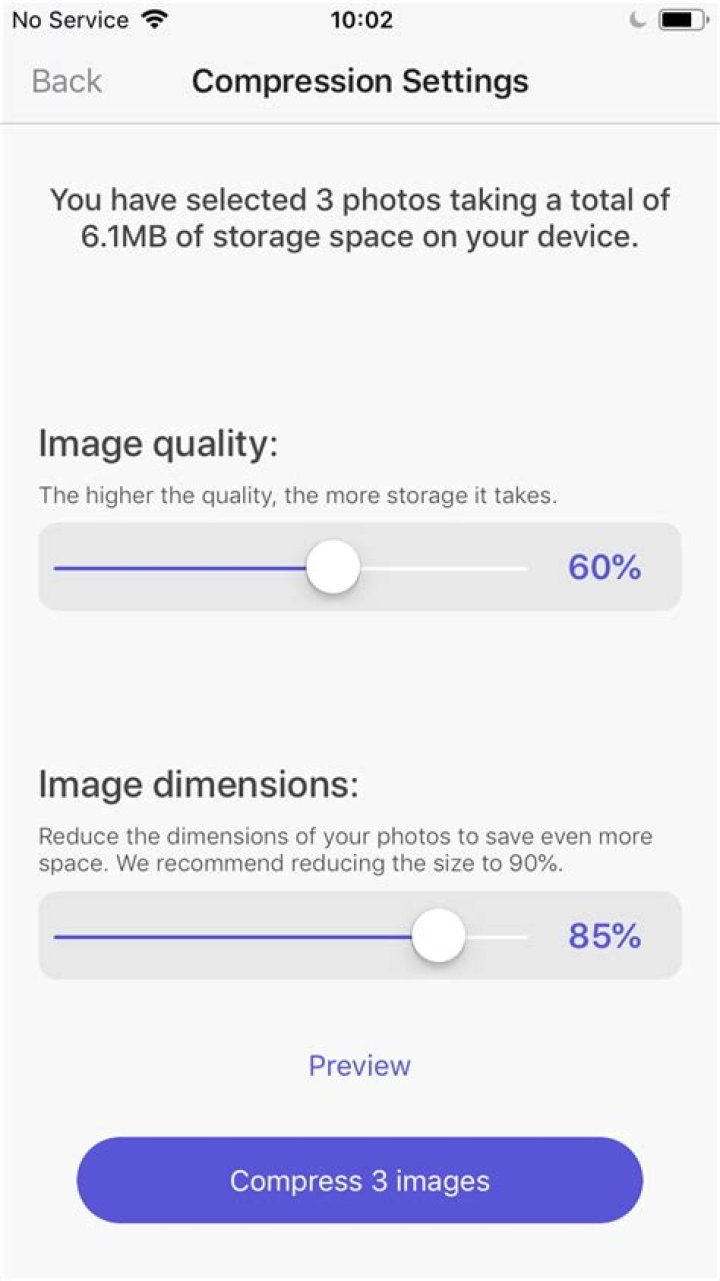The width and height of the screenshot is (720, 1281).
Task: Tap the clock showing 10:02
Action: pos(359,19)
